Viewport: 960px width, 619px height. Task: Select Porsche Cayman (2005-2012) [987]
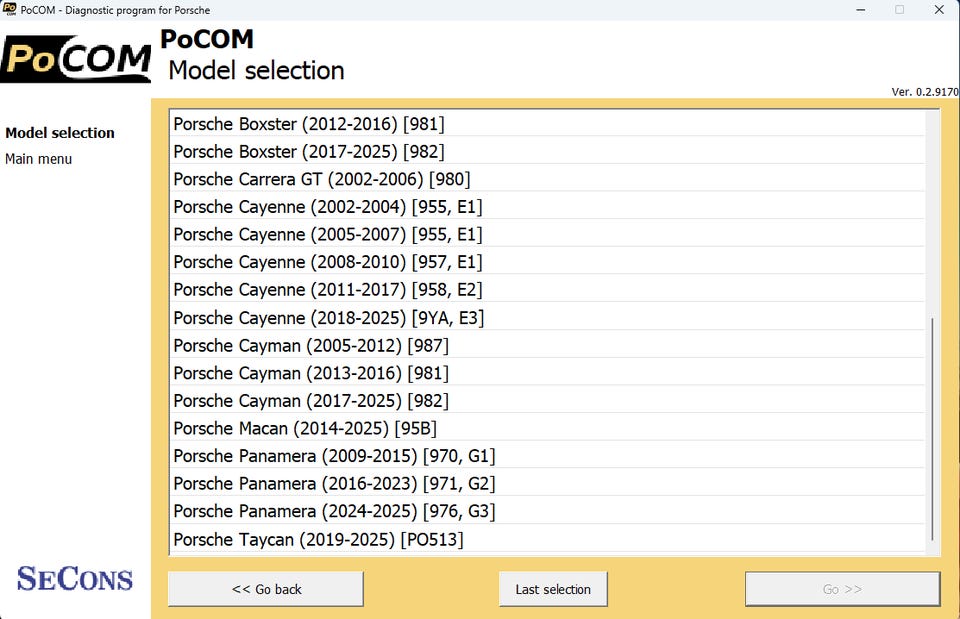pyautogui.click(x=311, y=346)
